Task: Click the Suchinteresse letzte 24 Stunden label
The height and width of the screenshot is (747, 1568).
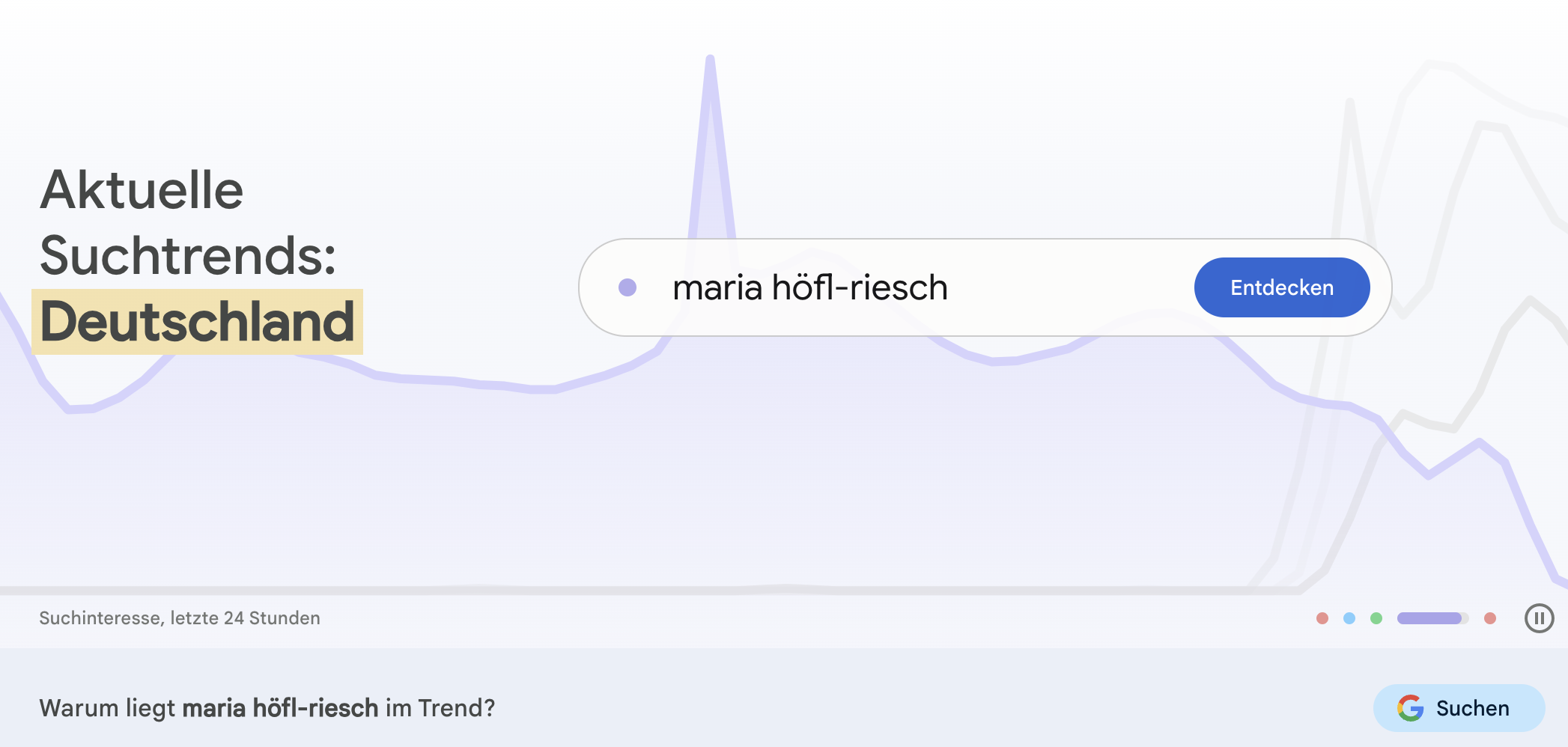Action: pyautogui.click(x=180, y=618)
